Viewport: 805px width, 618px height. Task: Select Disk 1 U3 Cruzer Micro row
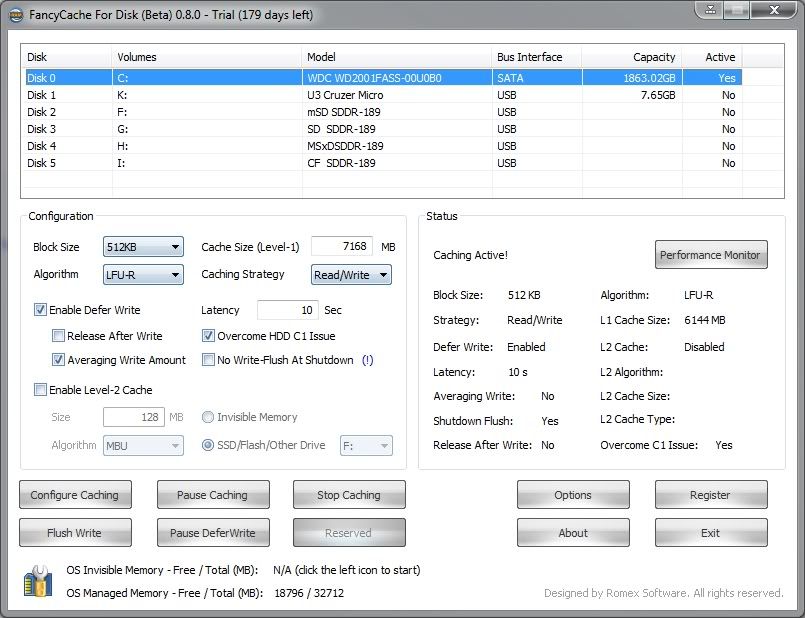pyautogui.click(x=300, y=95)
